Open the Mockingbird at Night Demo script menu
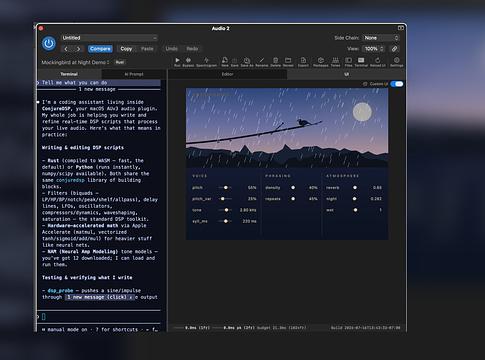Screen dimensions: 485x360 (75, 62)
